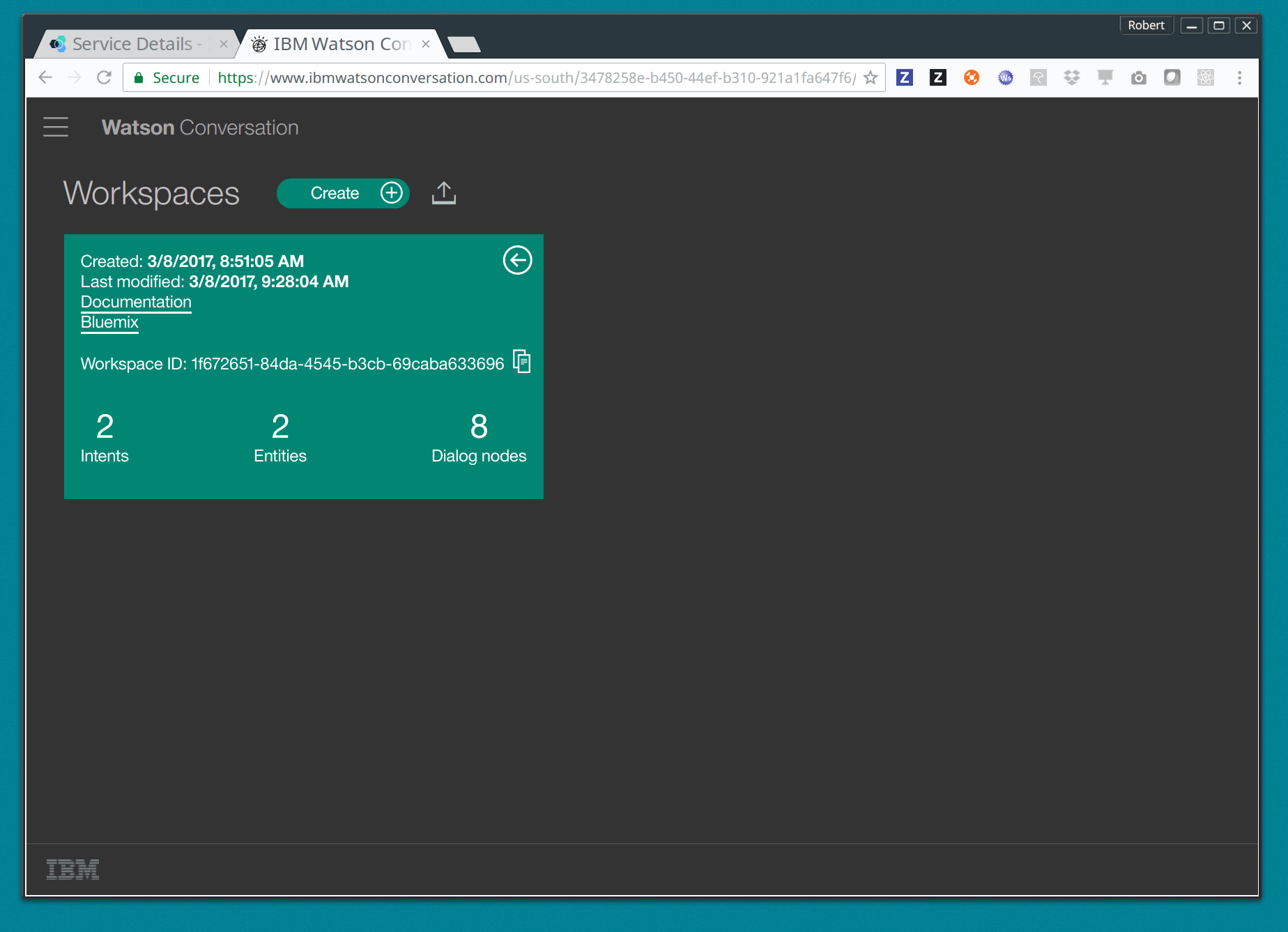Image resolution: width=1288 pixels, height=932 pixels.
Task: Open the Bluemix link
Action: [109, 322]
